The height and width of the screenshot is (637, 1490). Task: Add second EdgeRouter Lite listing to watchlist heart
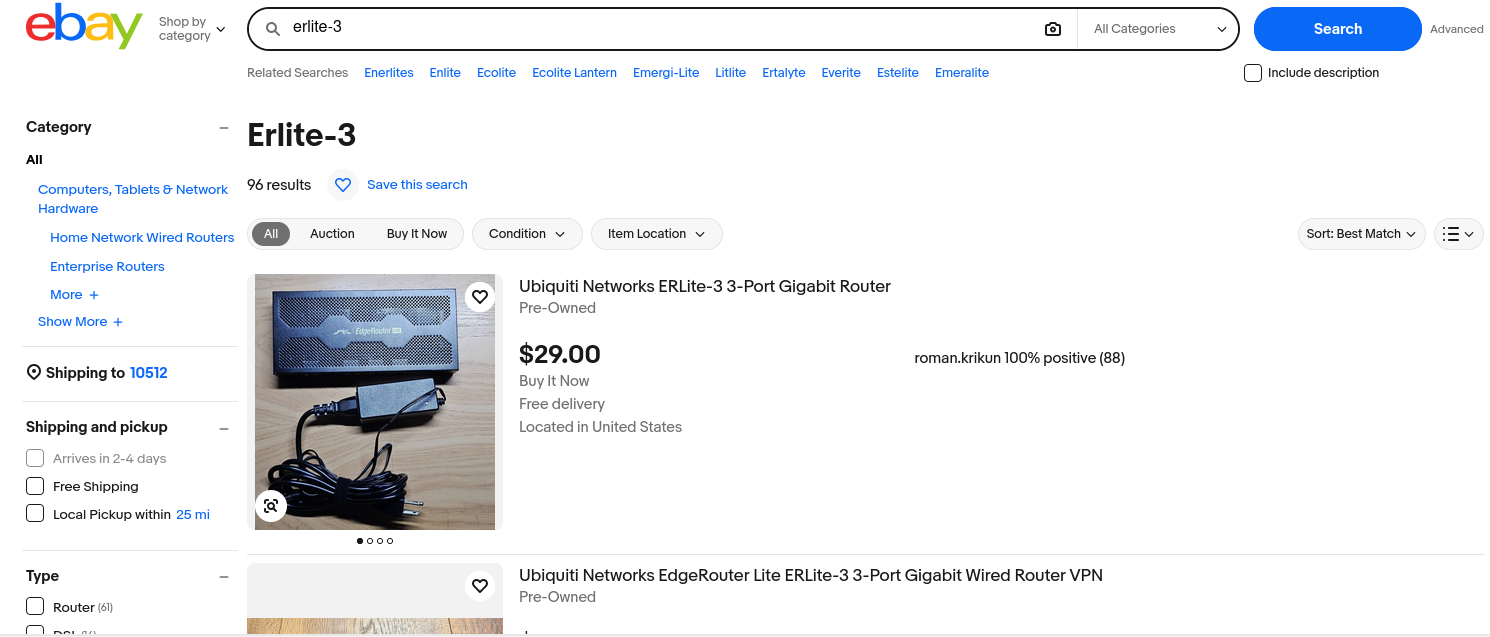pos(480,586)
